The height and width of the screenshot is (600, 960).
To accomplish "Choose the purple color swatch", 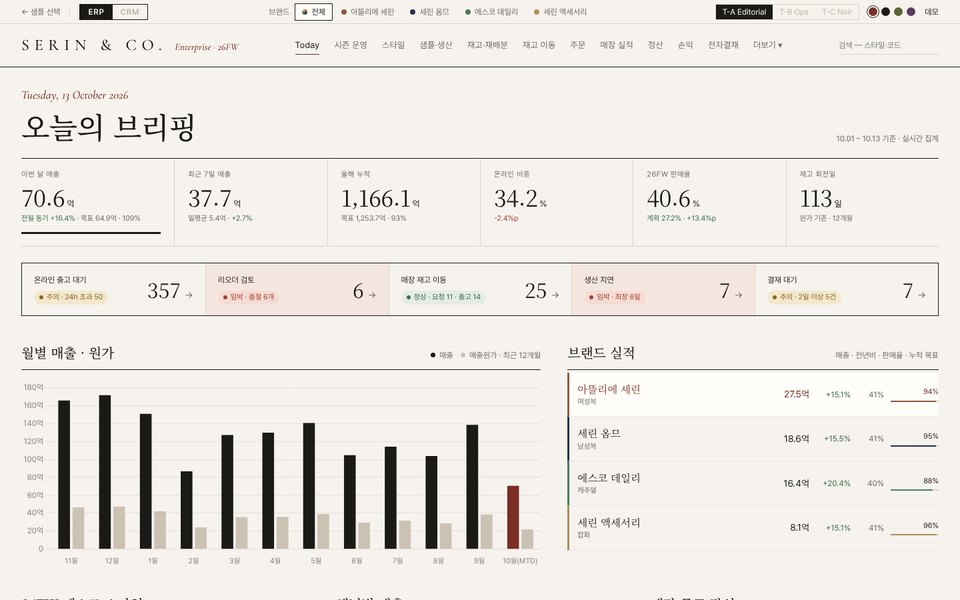I will click(x=911, y=12).
